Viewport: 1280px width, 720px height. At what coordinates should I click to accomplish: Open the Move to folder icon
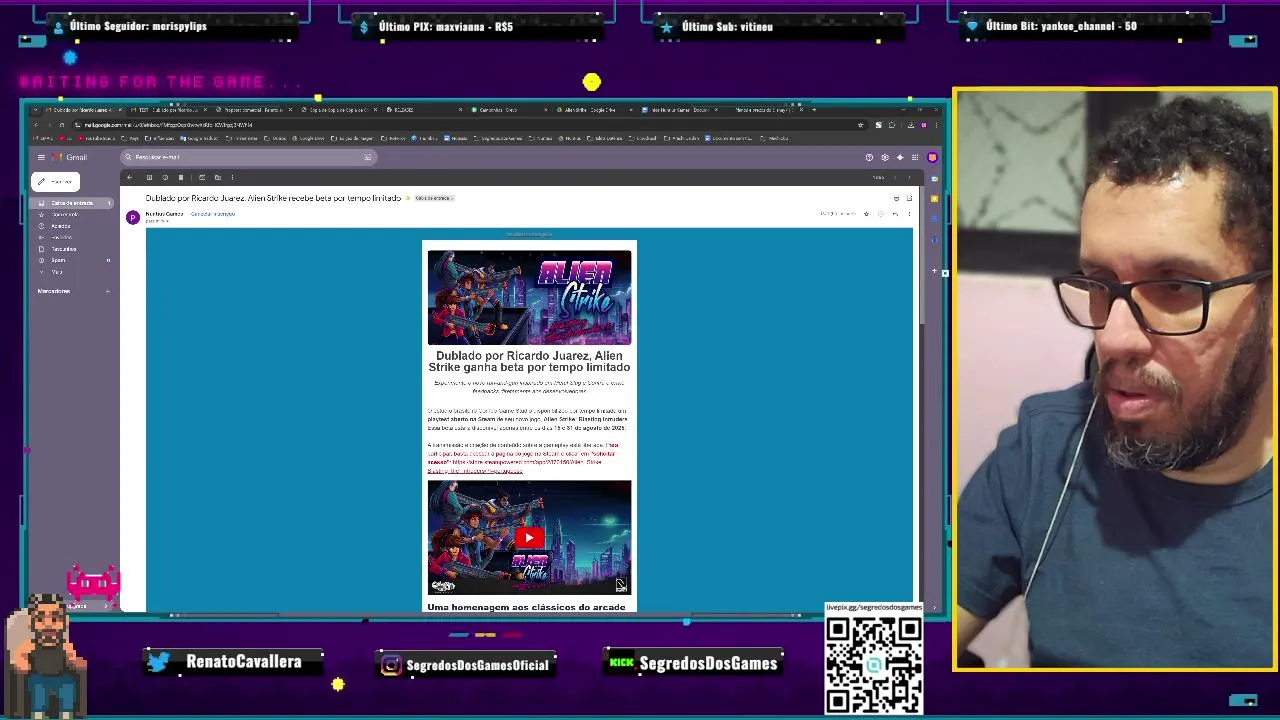point(217,177)
